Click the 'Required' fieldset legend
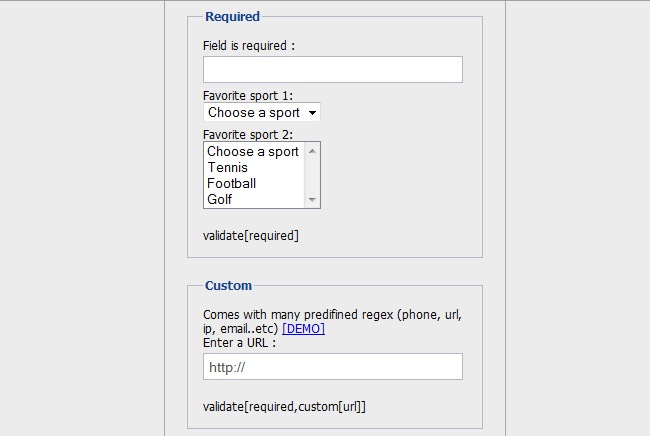The width and height of the screenshot is (650, 436). [x=232, y=16]
